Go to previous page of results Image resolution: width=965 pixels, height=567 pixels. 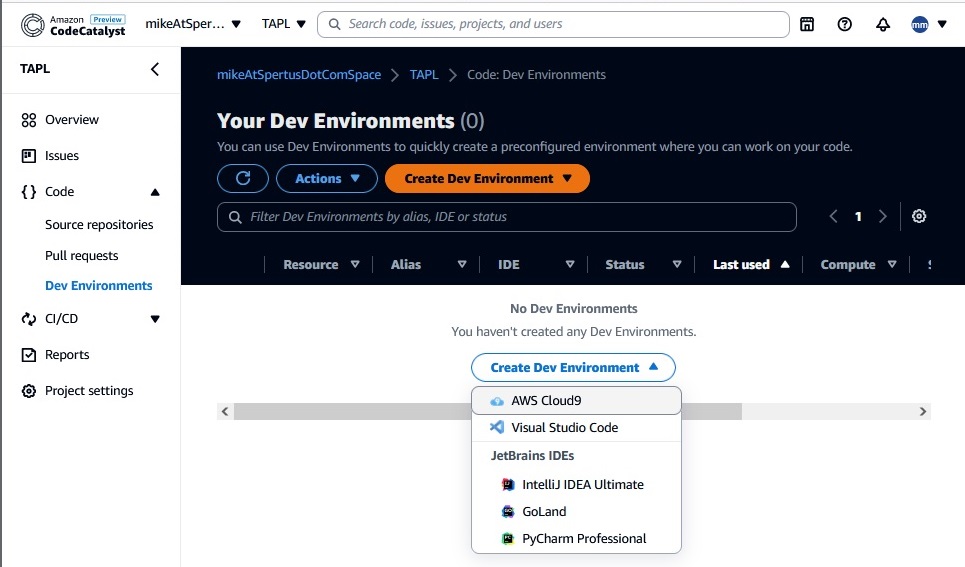tap(833, 216)
